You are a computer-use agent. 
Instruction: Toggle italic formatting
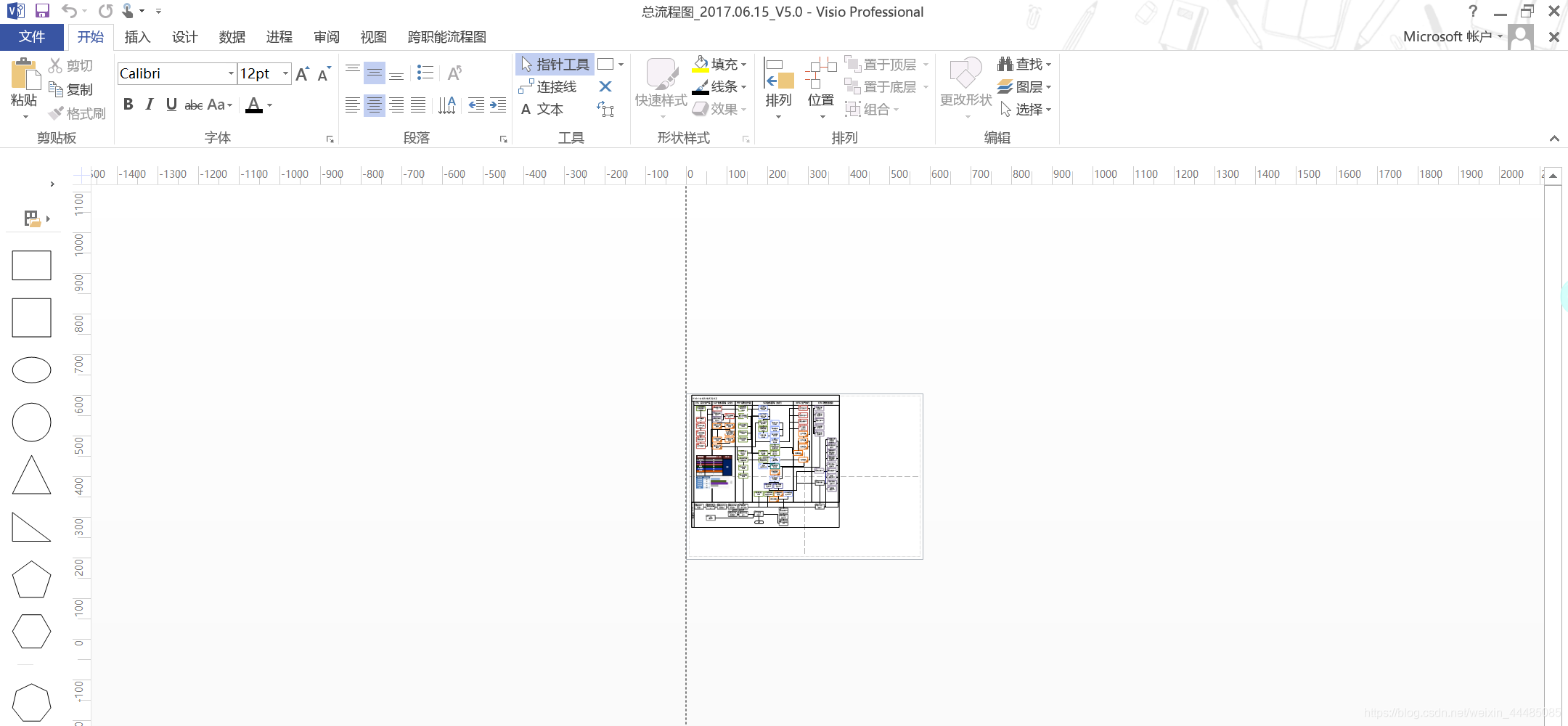click(150, 104)
